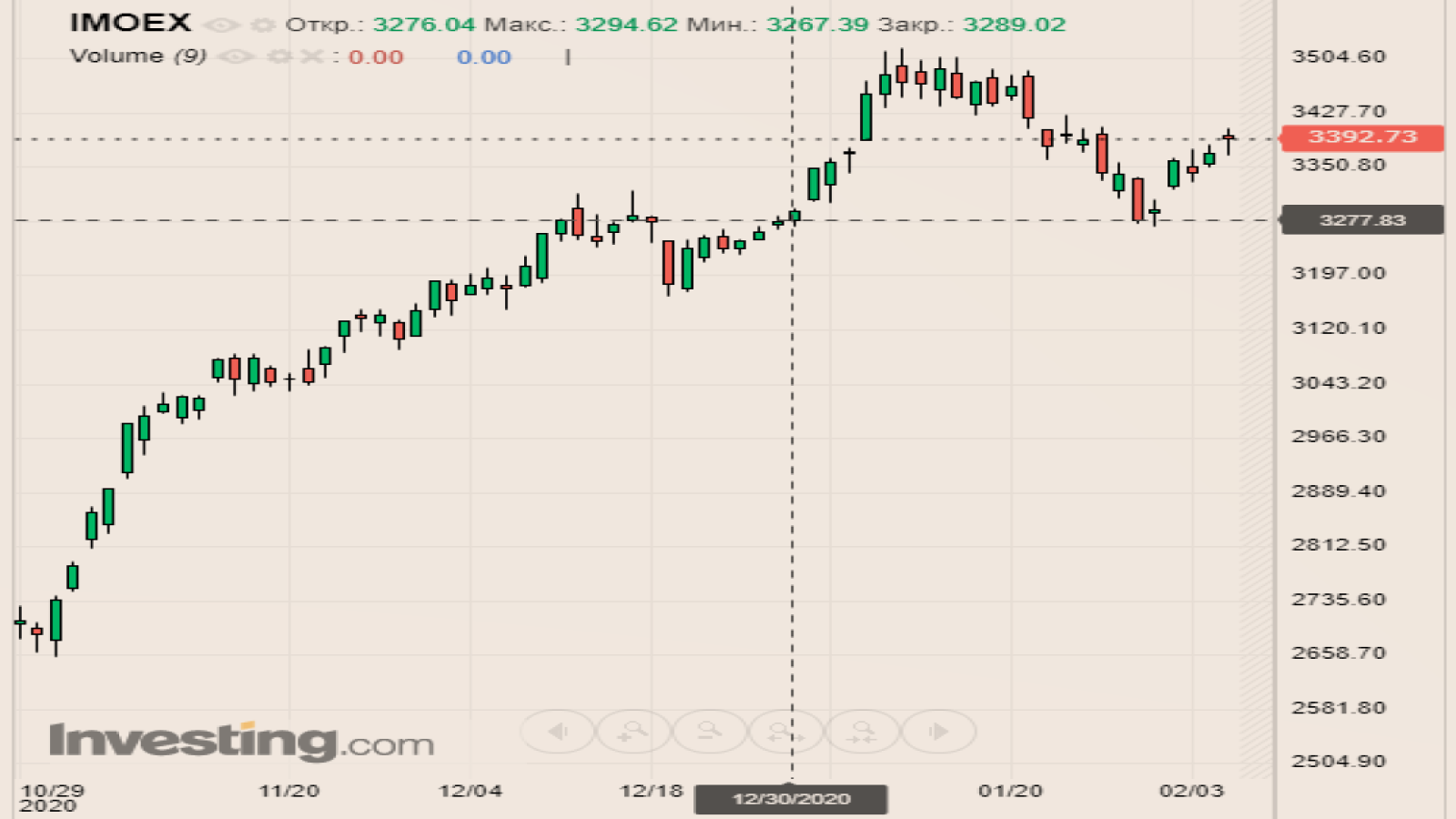1456x819 pixels.
Task: Click the minimum value 3267.39
Action: (817, 25)
